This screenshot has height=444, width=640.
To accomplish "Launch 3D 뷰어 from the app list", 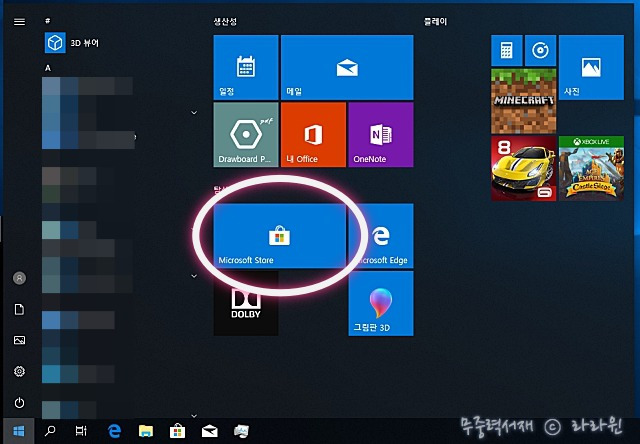I will [x=72, y=43].
